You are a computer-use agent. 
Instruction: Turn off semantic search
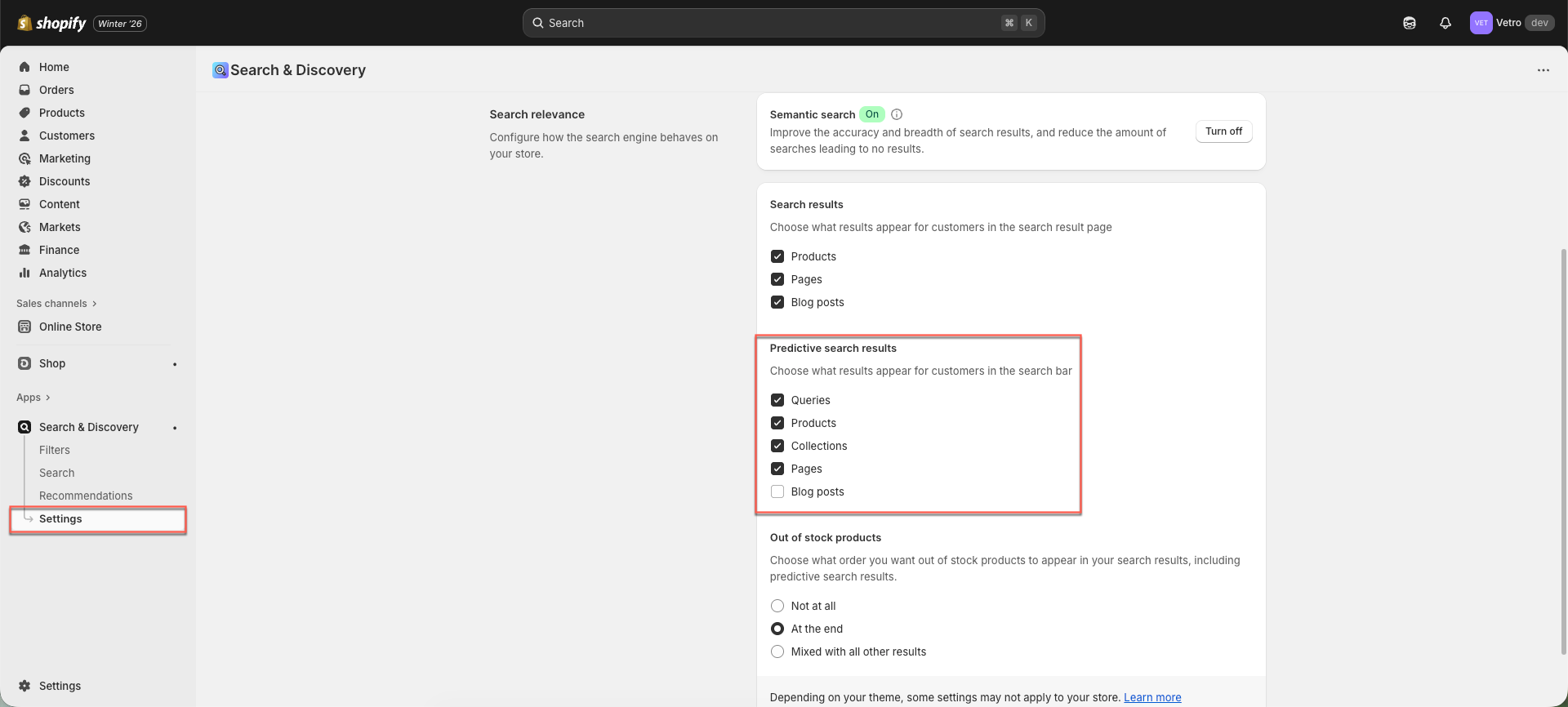tap(1223, 131)
